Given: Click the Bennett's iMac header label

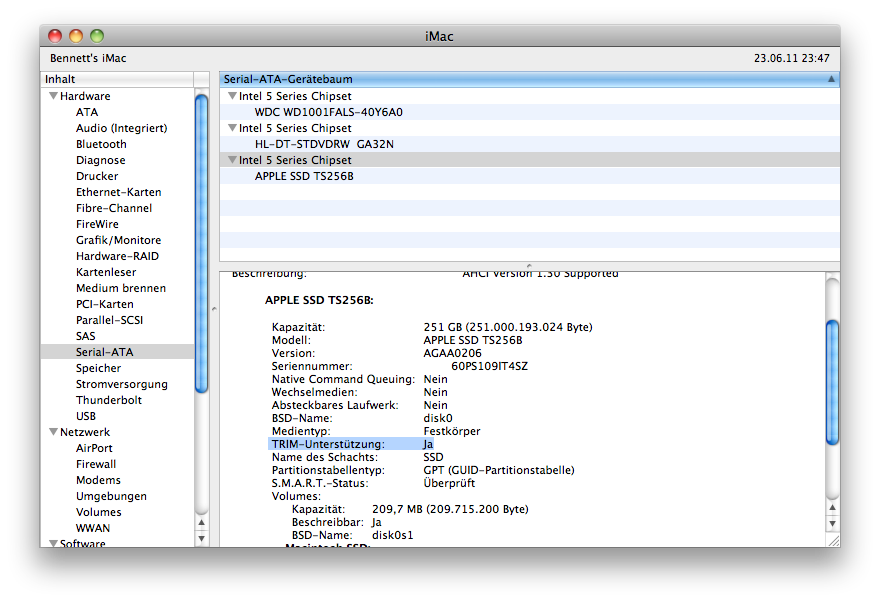Looking at the screenshot, I should (88, 58).
